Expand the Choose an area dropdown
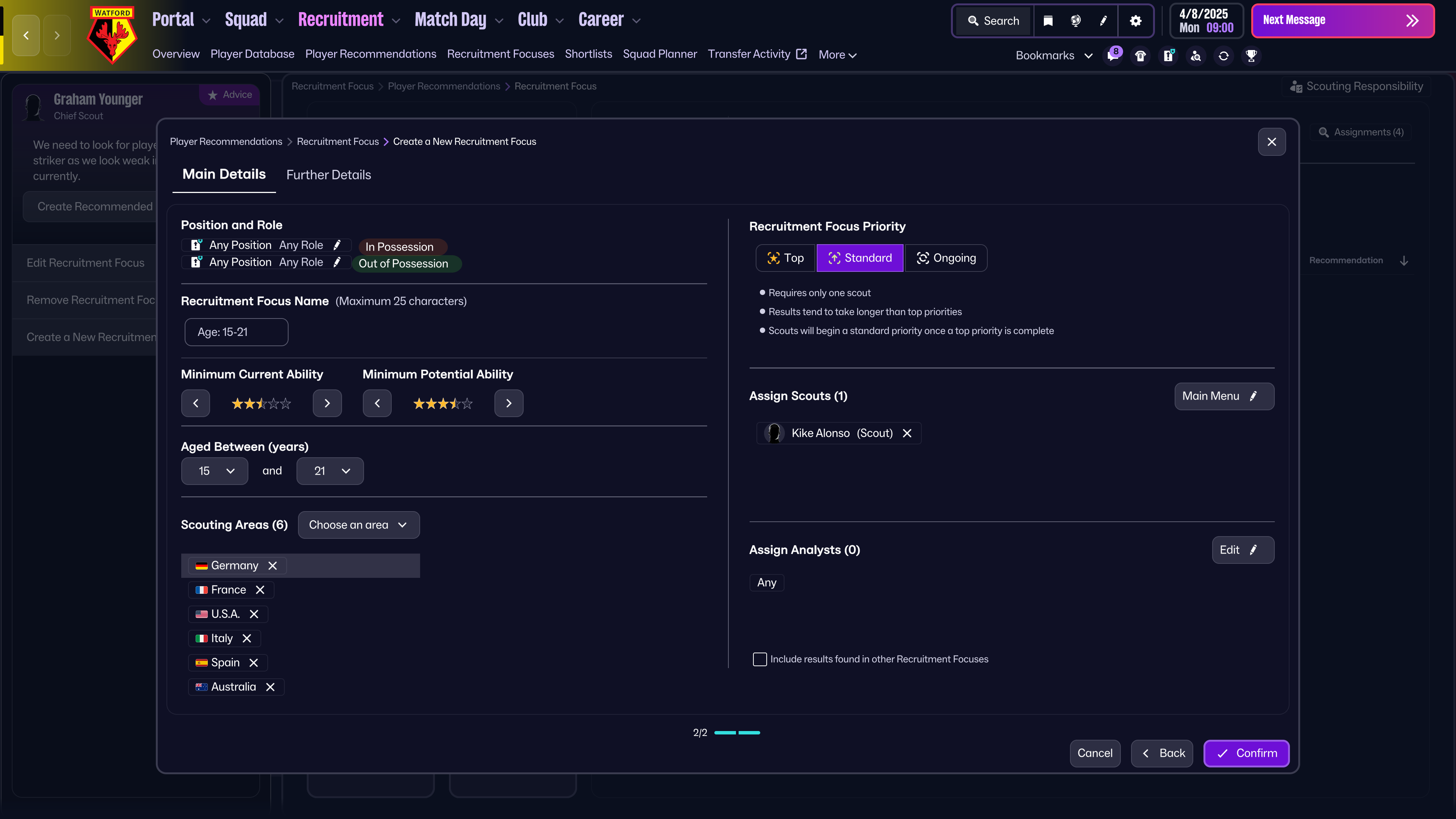This screenshot has width=1456, height=819. [358, 524]
